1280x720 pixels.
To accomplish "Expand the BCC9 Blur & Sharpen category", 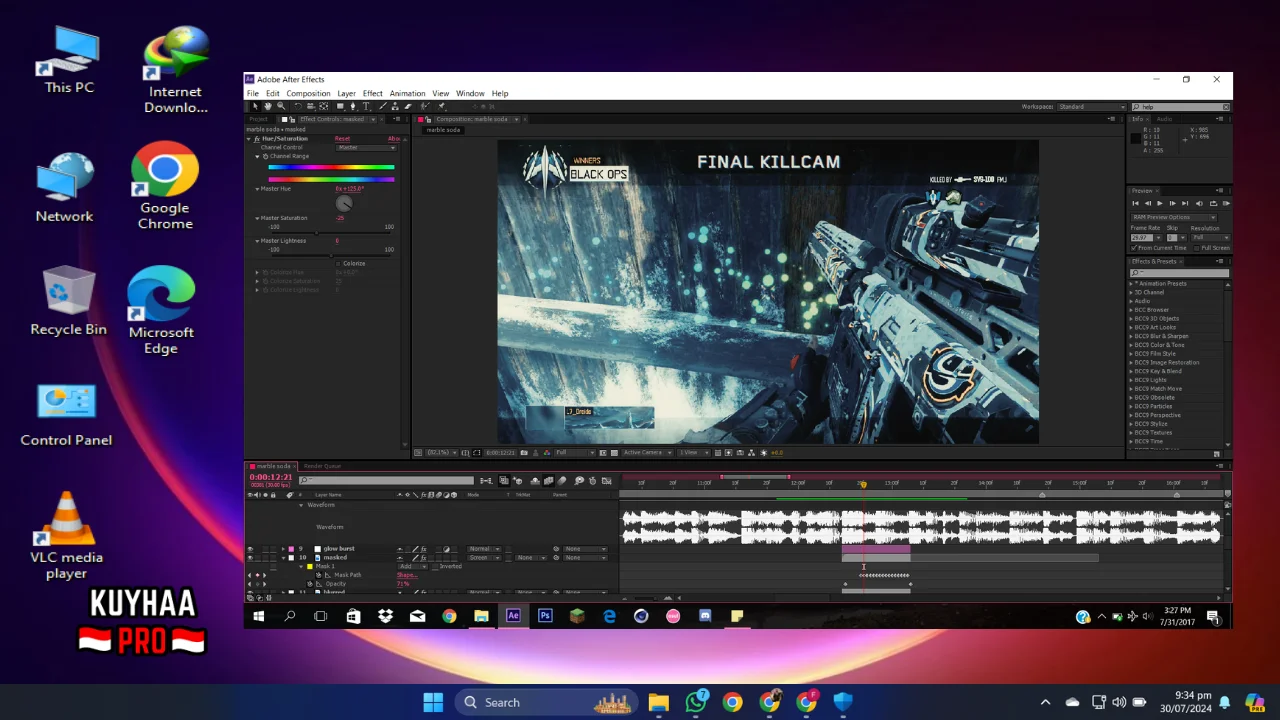I will [1132, 336].
